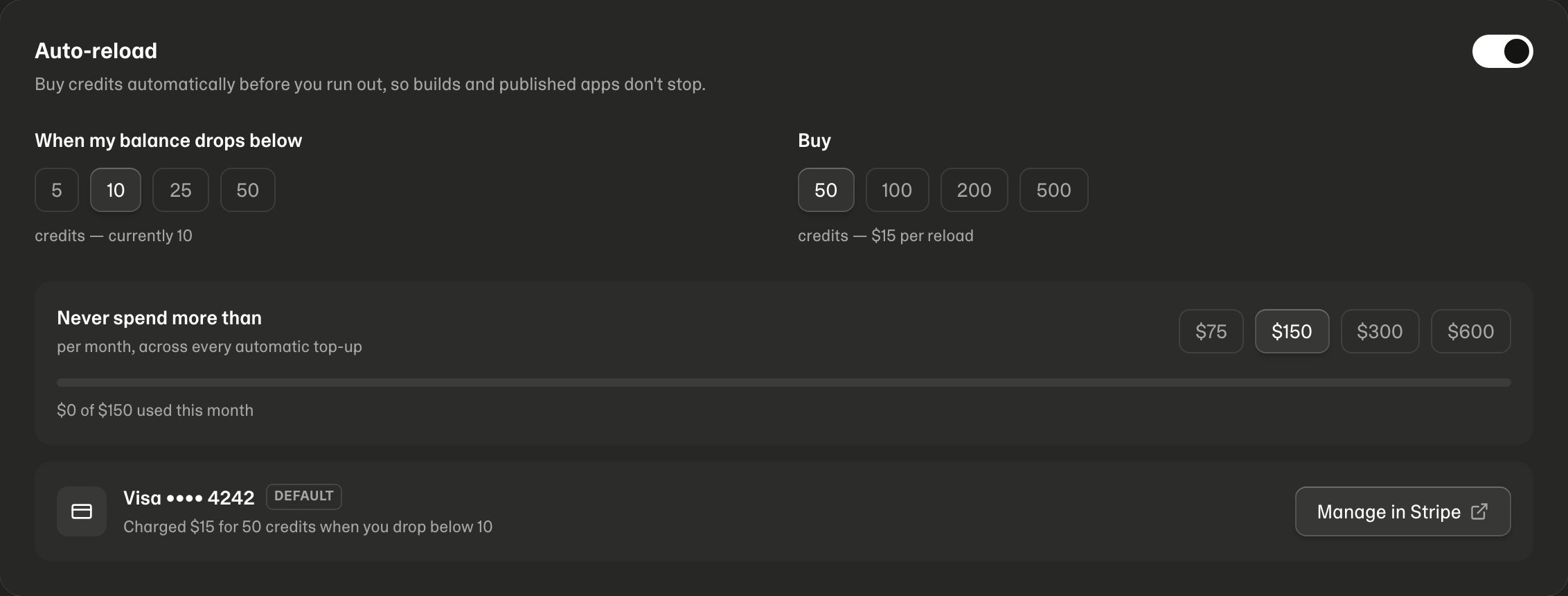1568x596 pixels.
Task: Pick 50 under balance drops below
Action: coord(248,190)
